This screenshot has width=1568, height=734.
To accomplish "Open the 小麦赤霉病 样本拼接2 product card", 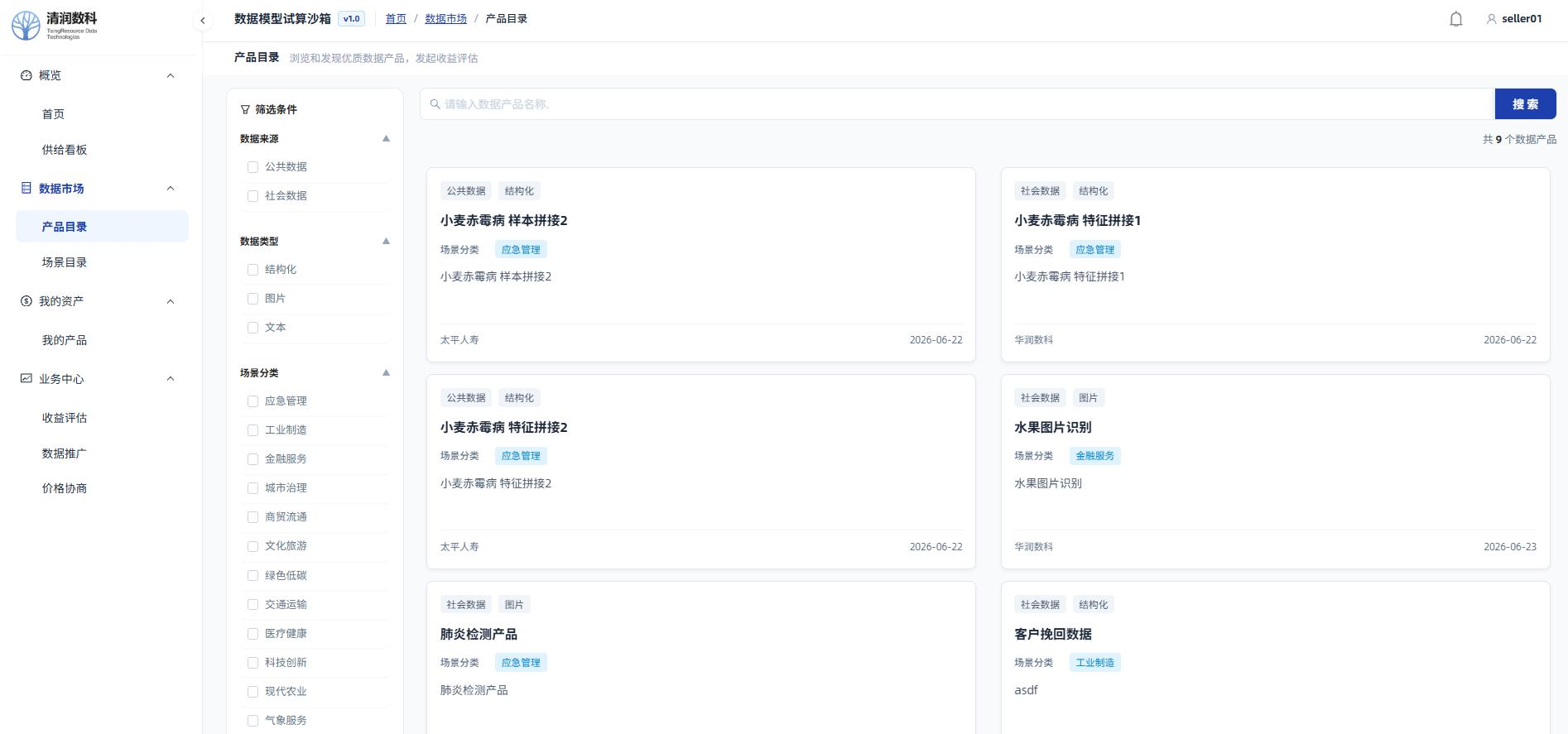I will click(x=701, y=265).
